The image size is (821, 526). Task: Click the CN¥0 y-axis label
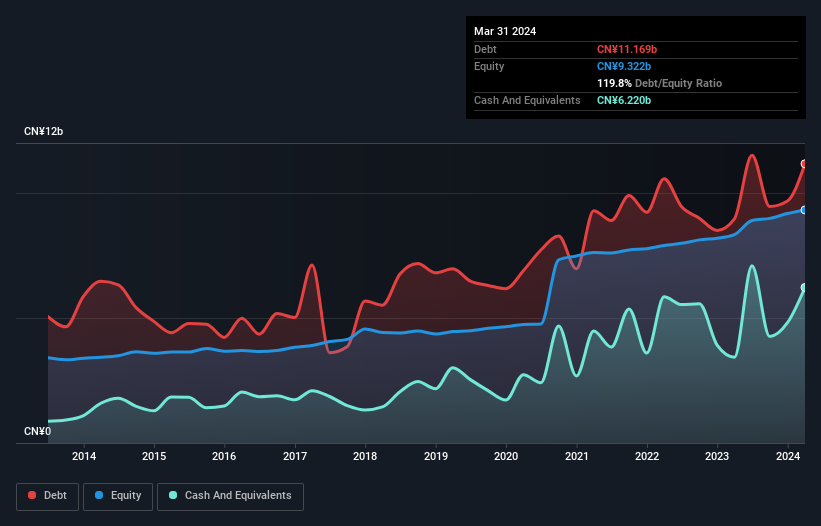coord(37,431)
